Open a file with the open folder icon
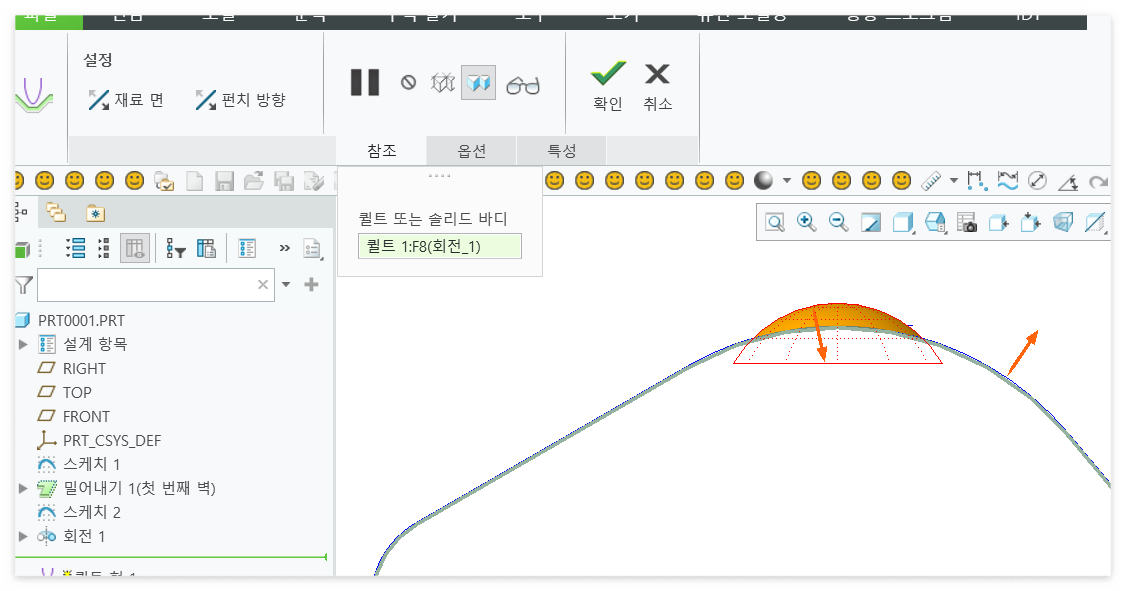The width and height of the screenshot is (1126, 591). tap(254, 181)
